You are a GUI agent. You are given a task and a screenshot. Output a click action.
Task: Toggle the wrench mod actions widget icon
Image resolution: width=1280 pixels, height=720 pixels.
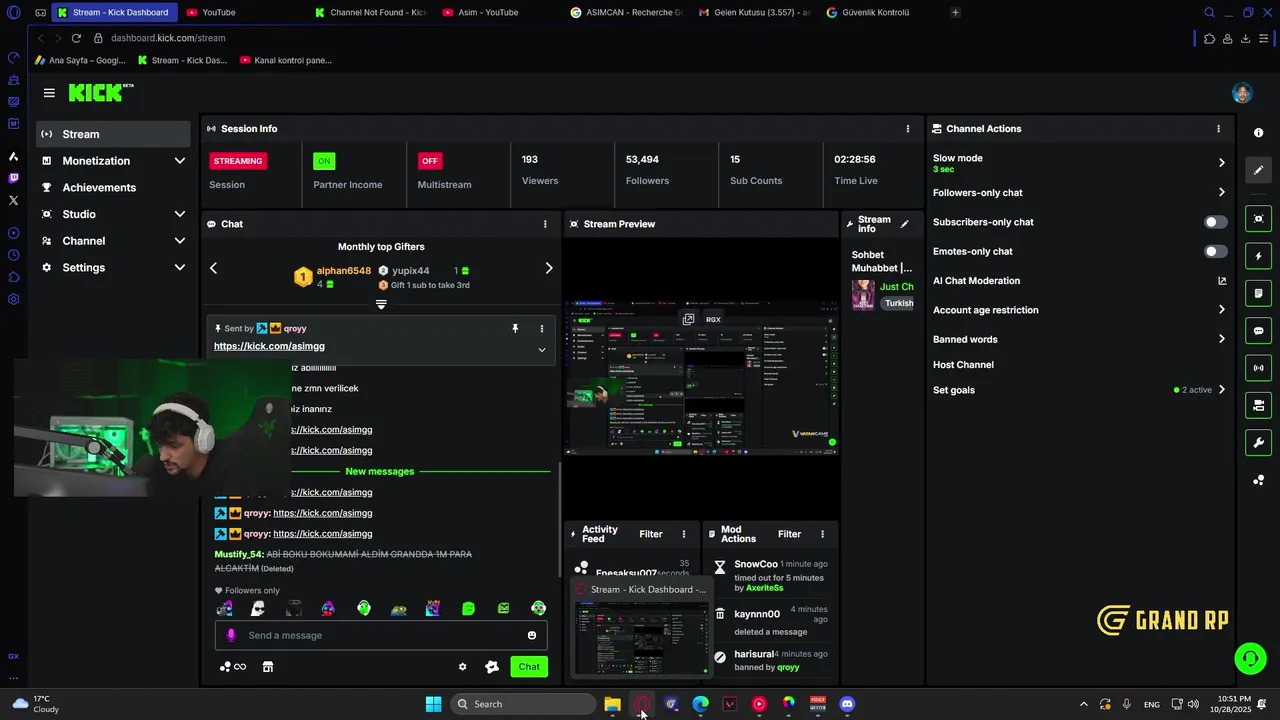pos(1258,443)
